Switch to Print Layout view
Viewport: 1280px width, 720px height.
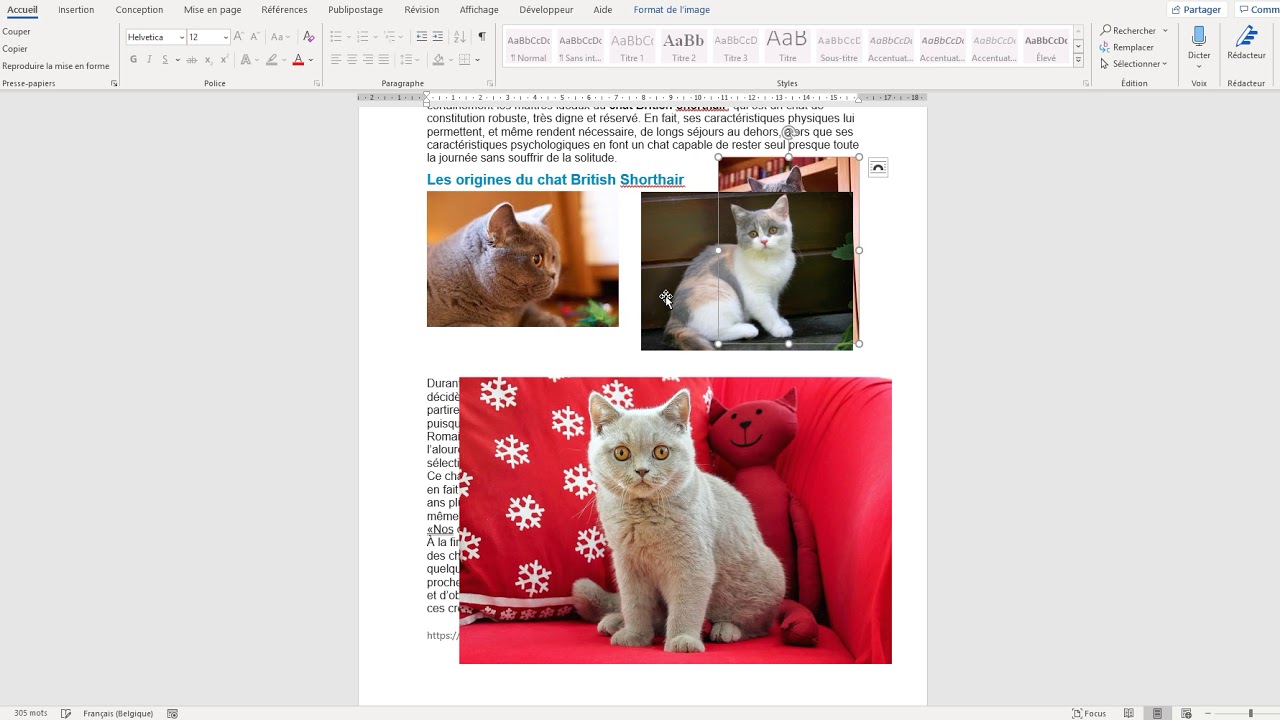1157,713
